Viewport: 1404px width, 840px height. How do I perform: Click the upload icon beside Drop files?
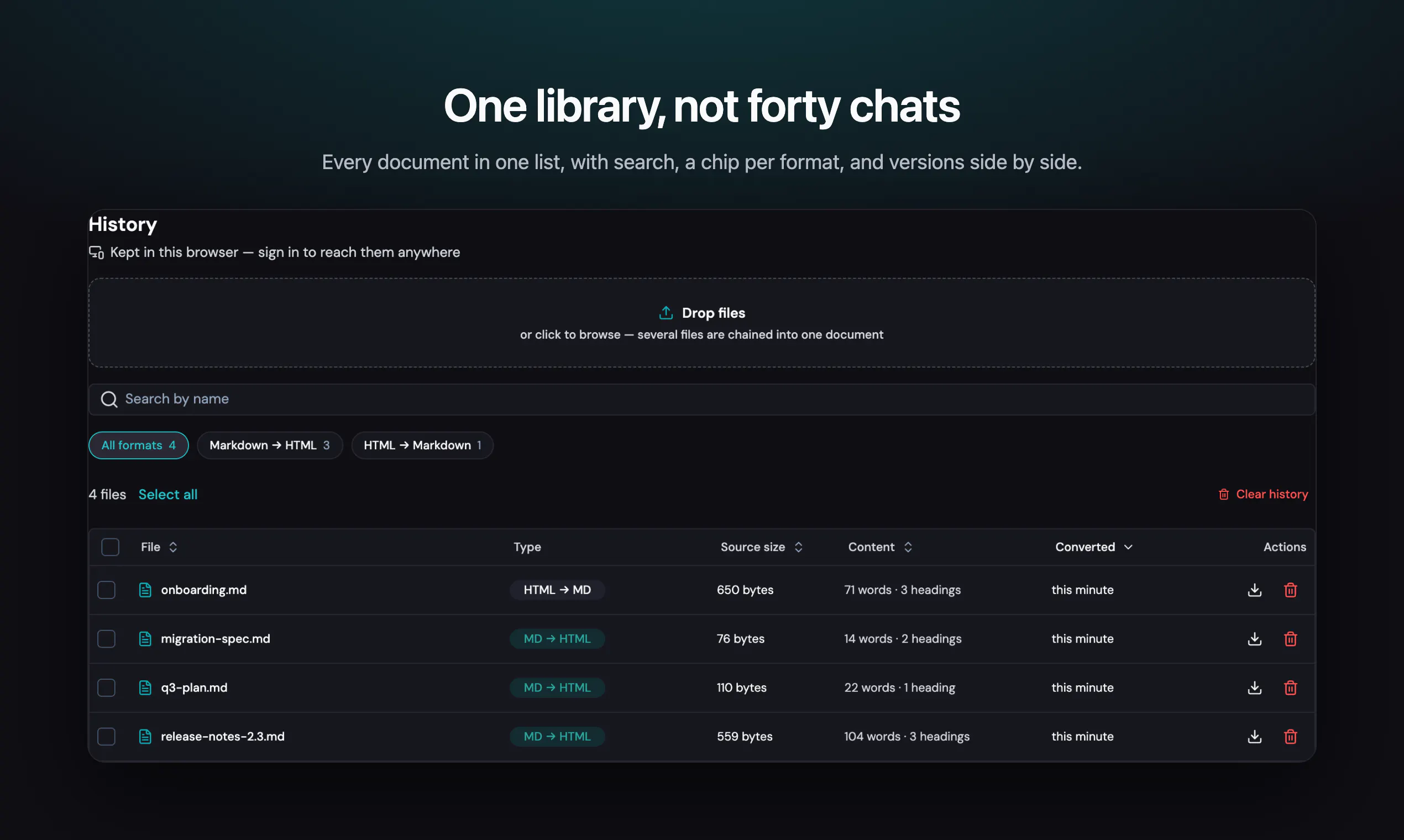[666, 312]
